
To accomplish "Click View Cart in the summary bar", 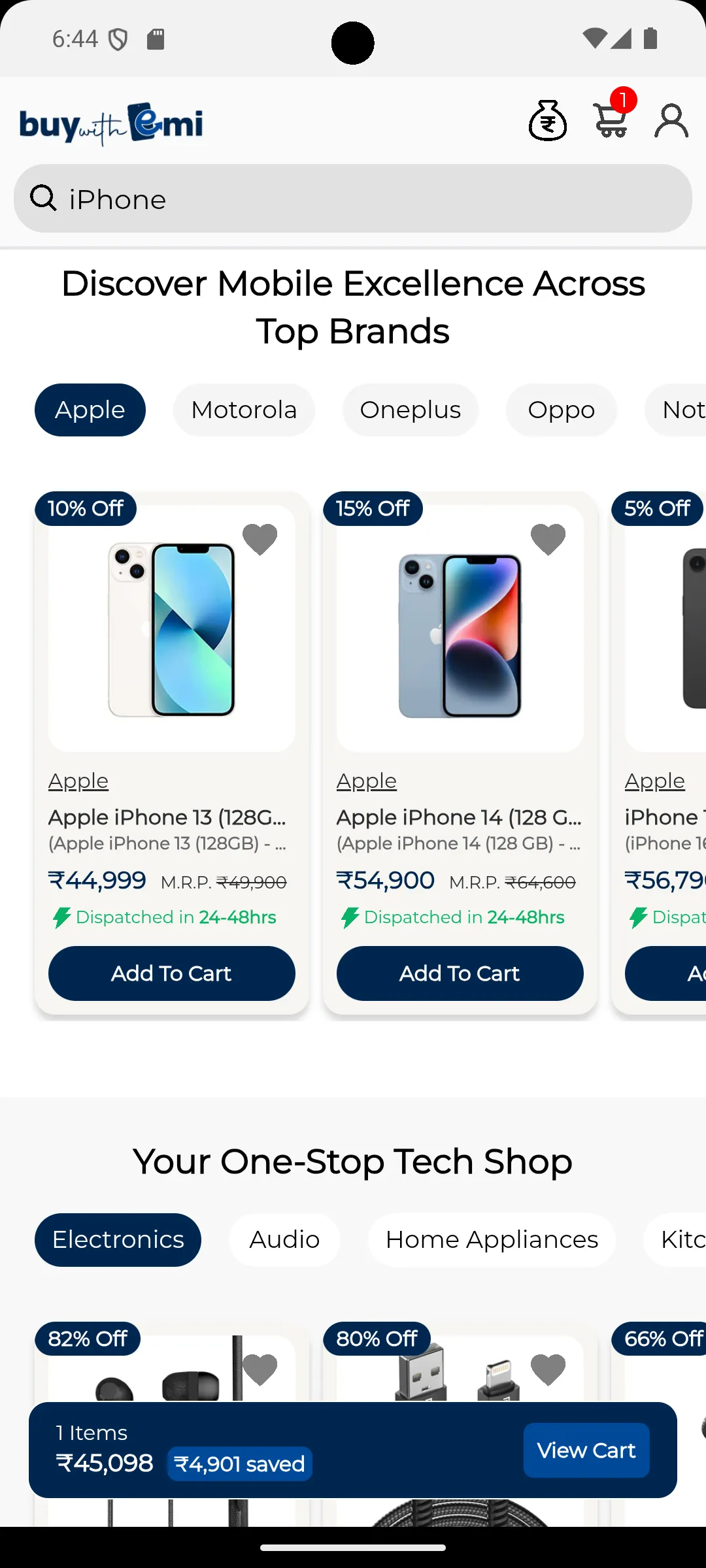I will click(x=586, y=1450).
